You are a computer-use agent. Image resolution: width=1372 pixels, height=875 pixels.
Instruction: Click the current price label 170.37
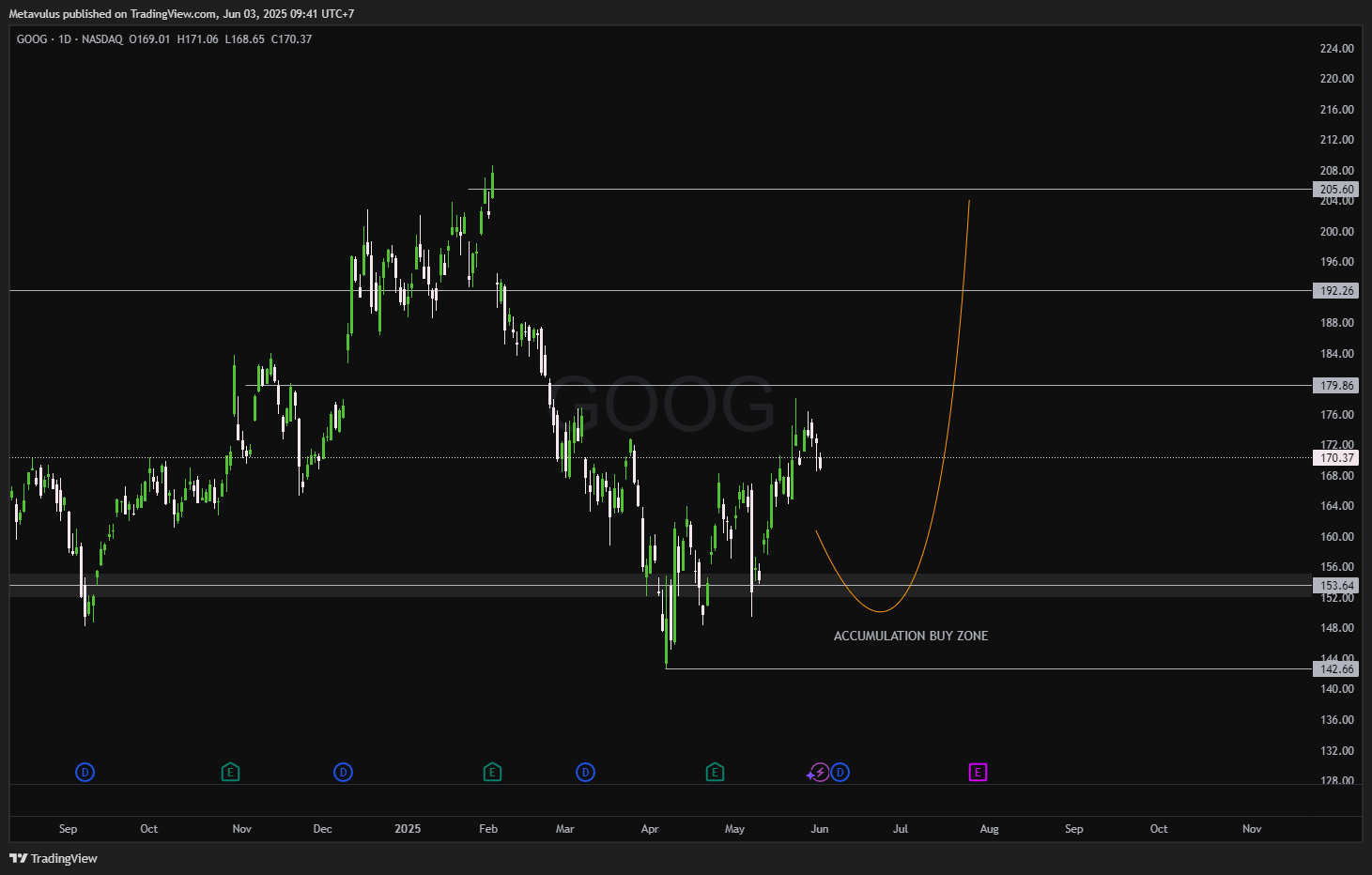[x=1336, y=458]
